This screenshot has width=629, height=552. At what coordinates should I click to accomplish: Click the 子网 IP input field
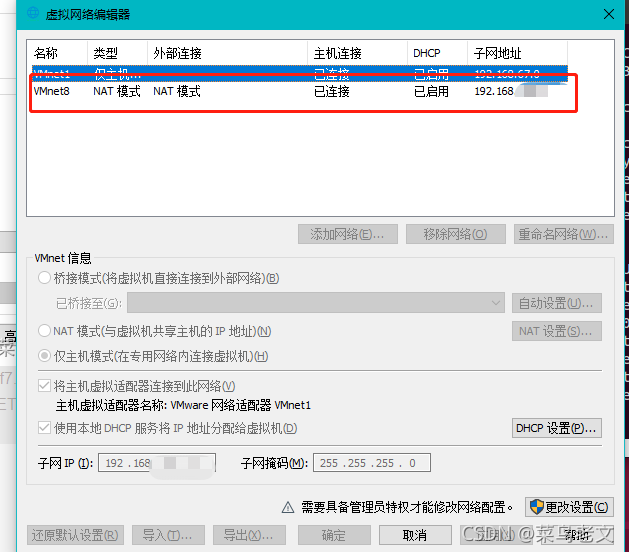[x=157, y=463]
